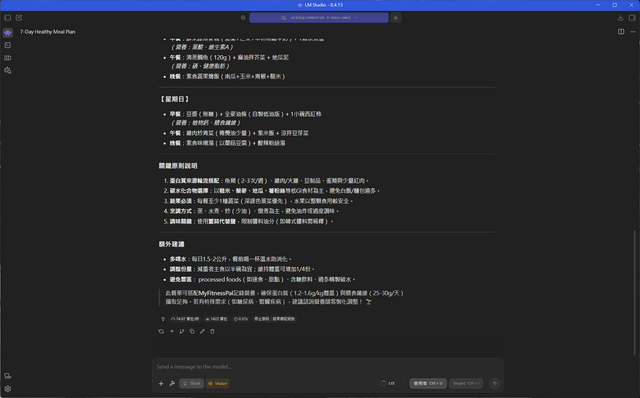
Task: Toggle the right sidebar panel icon
Action: coord(632,18)
